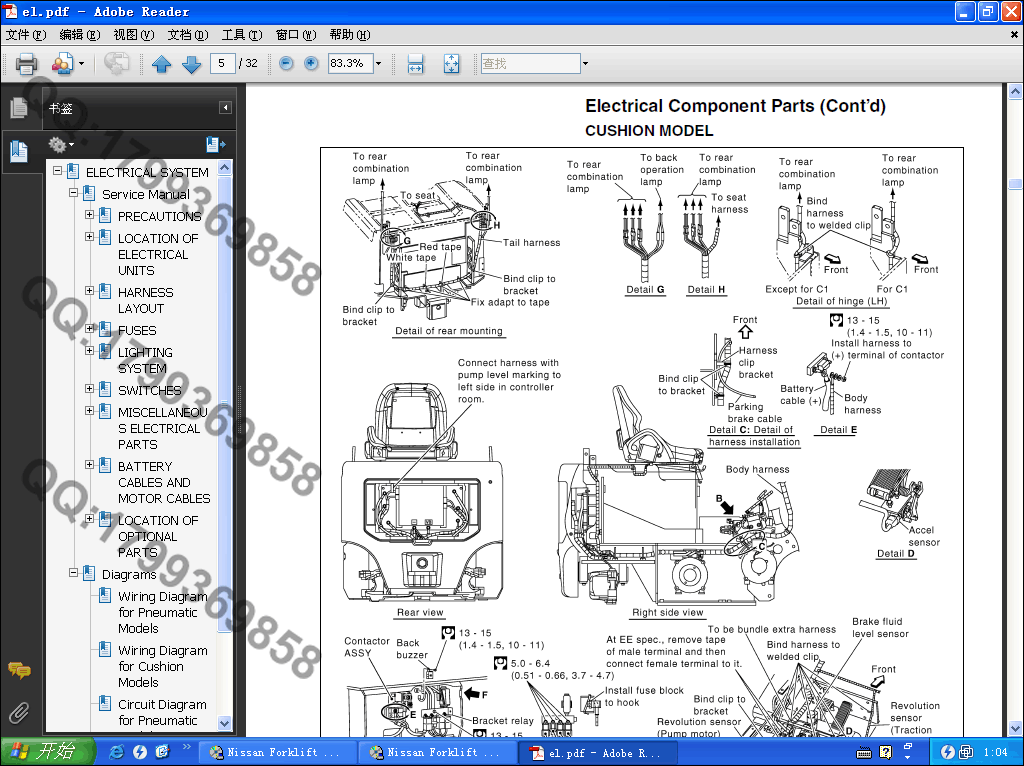Open the 工具(T) menu
1024x766 pixels.
pos(241,35)
